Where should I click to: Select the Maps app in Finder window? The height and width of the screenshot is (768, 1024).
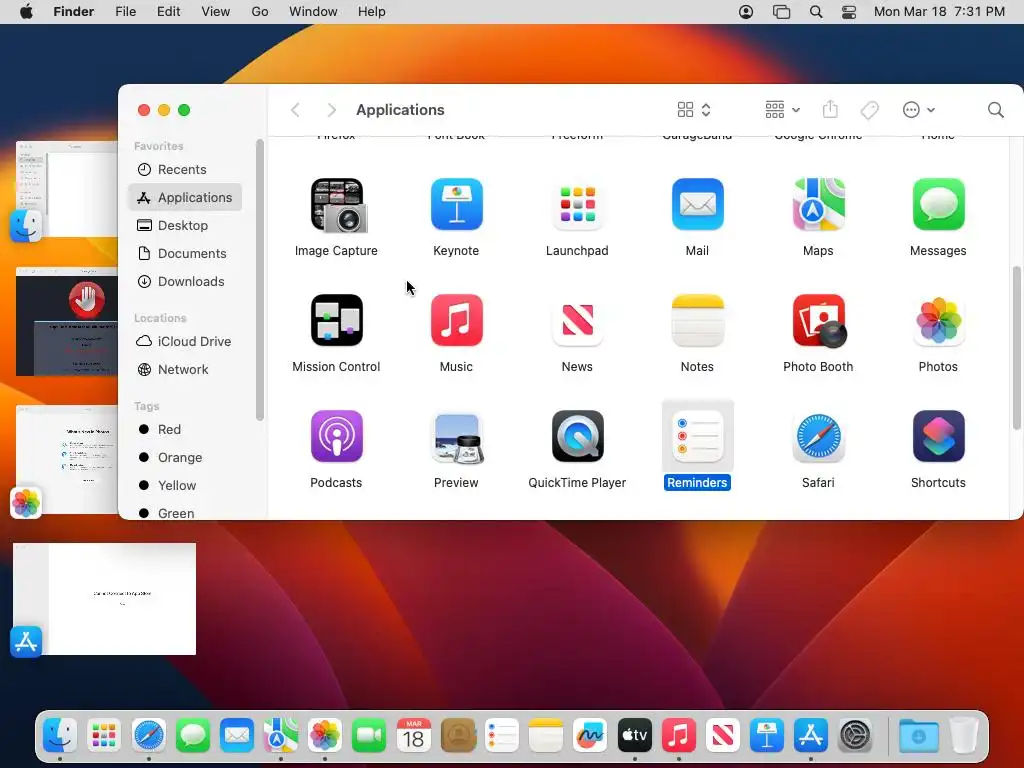pos(818,204)
